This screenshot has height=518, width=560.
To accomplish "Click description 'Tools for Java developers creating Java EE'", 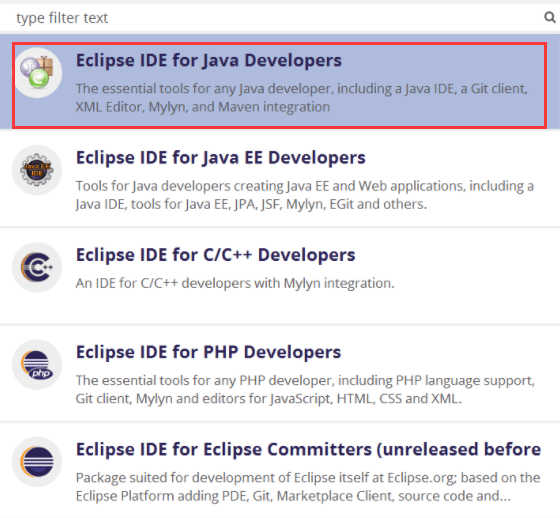I will coord(305,195).
